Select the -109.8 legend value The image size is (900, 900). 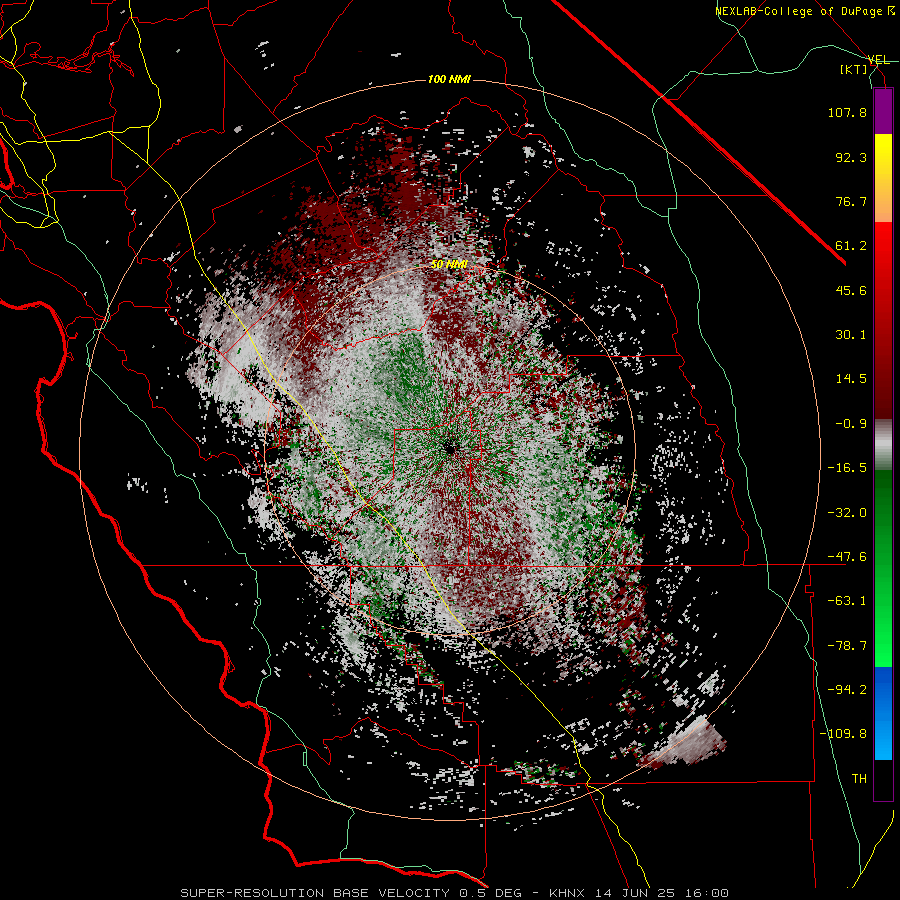(x=843, y=734)
